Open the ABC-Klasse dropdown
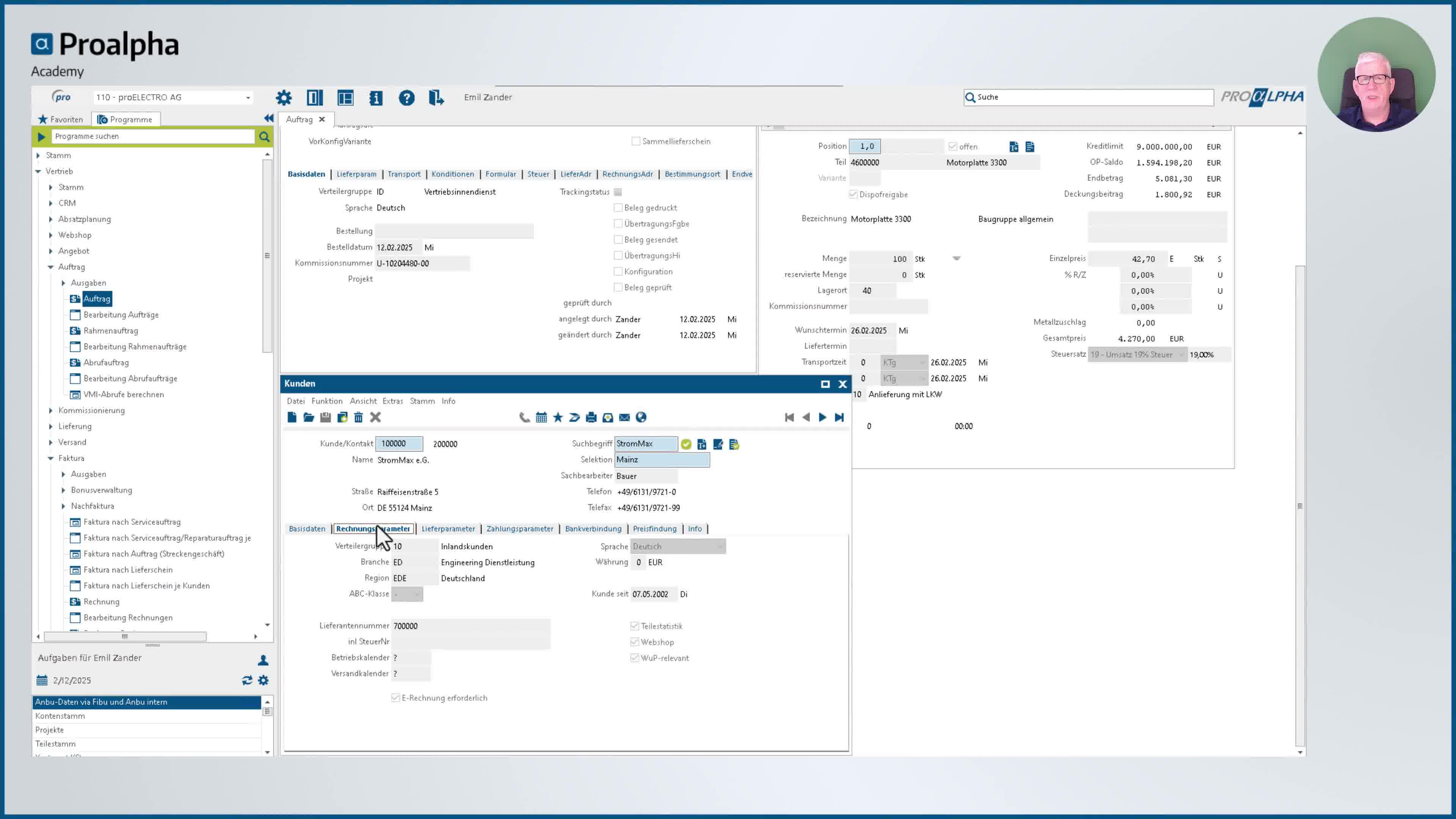Viewport: 1456px width, 819px height. [x=407, y=594]
